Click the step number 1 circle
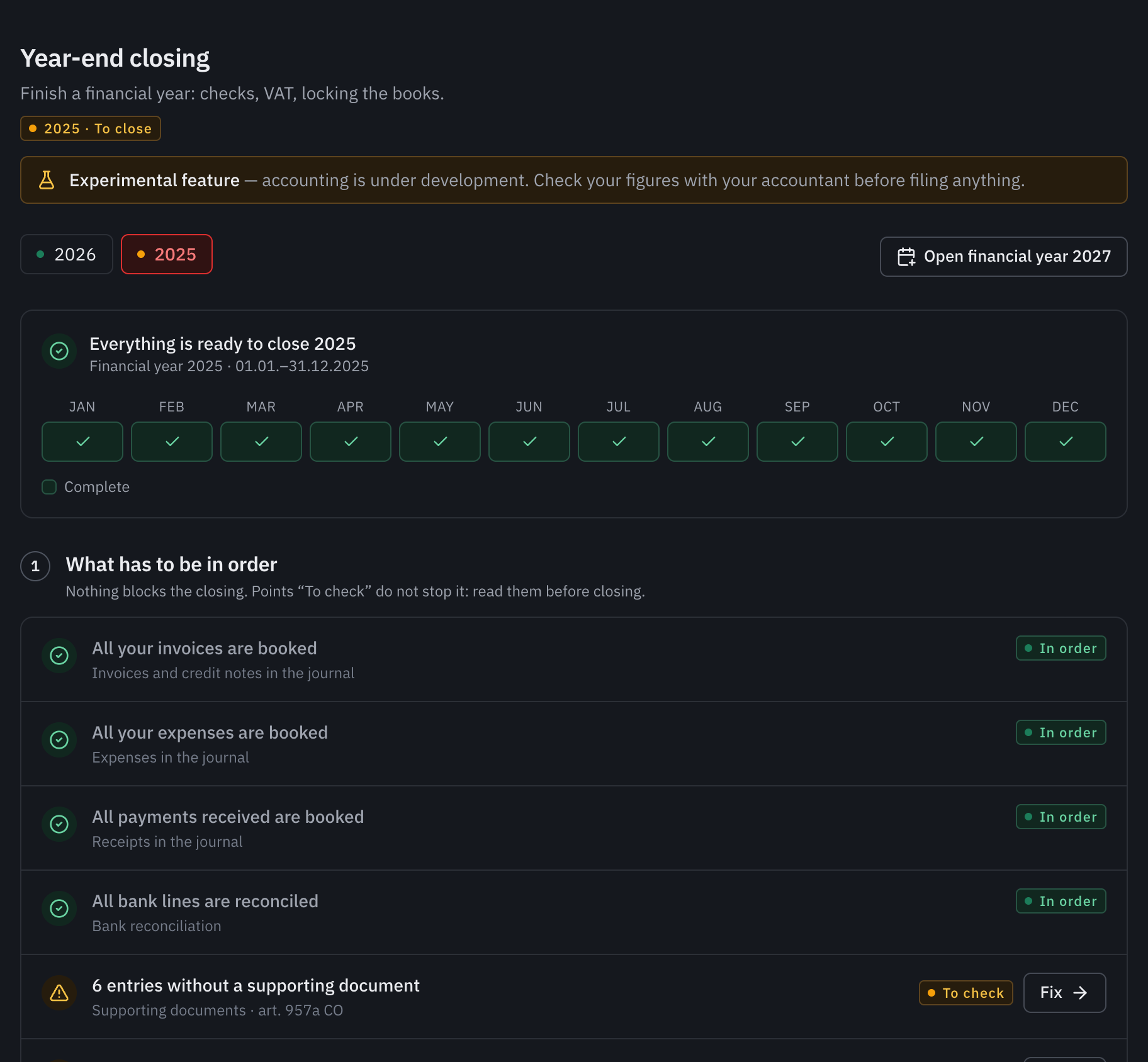This screenshot has width=1148, height=1062. pyautogui.click(x=35, y=566)
